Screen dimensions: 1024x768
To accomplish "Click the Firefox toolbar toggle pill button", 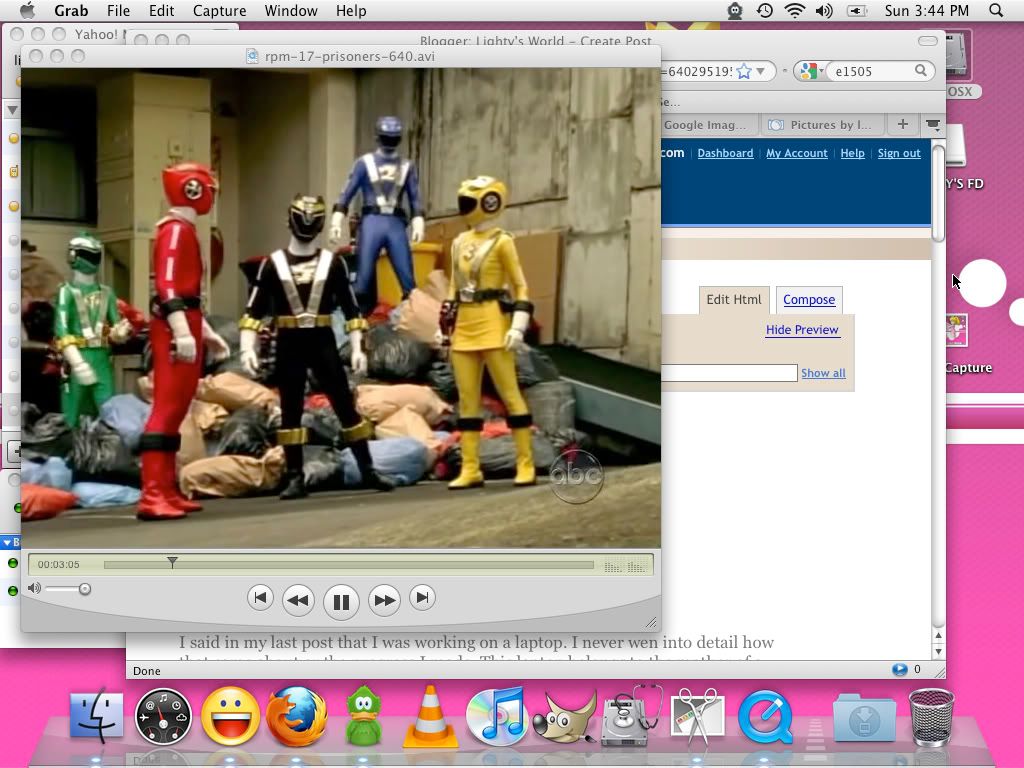I will (x=927, y=41).
